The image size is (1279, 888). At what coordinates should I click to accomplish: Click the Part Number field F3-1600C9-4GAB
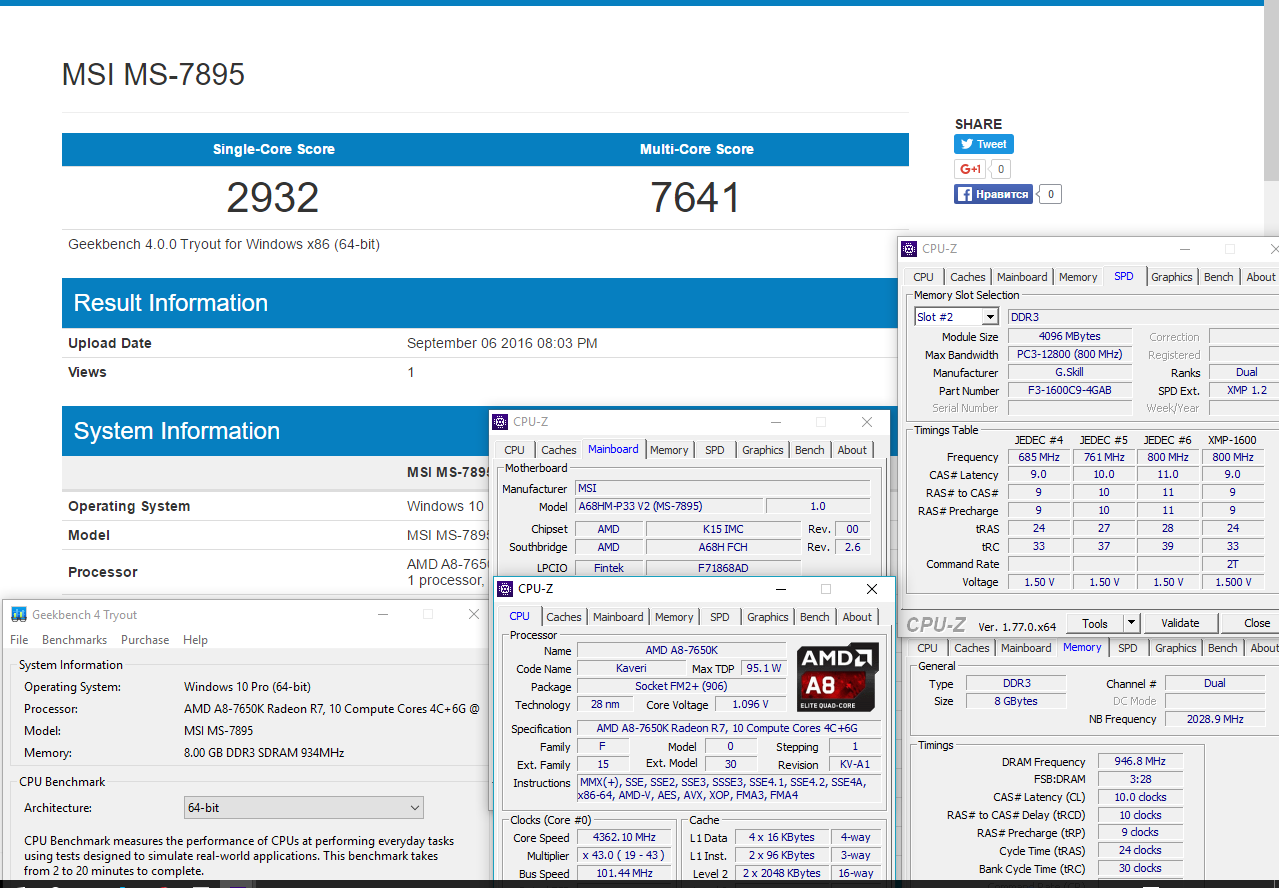pos(1069,390)
